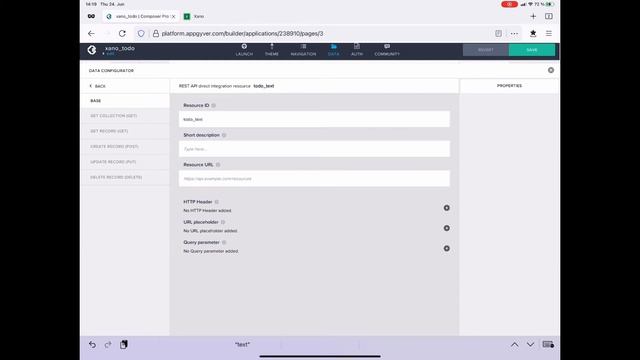The height and width of the screenshot is (360, 640).
Task: Click the Resource ID input field
Action: (314, 119)
